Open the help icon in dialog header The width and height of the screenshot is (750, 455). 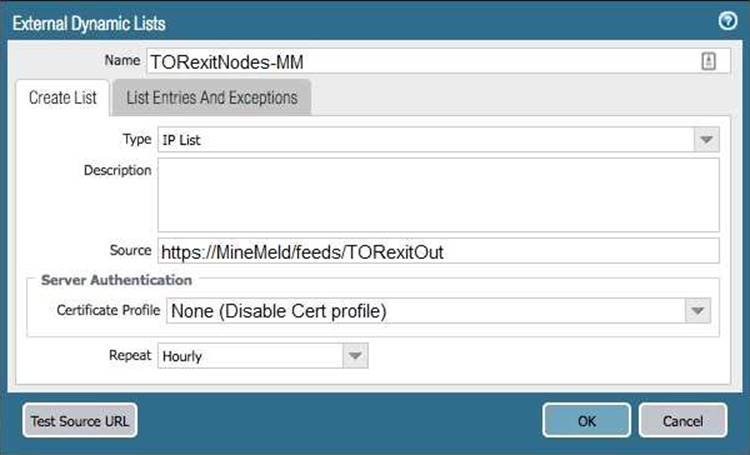tap(727, 21)
